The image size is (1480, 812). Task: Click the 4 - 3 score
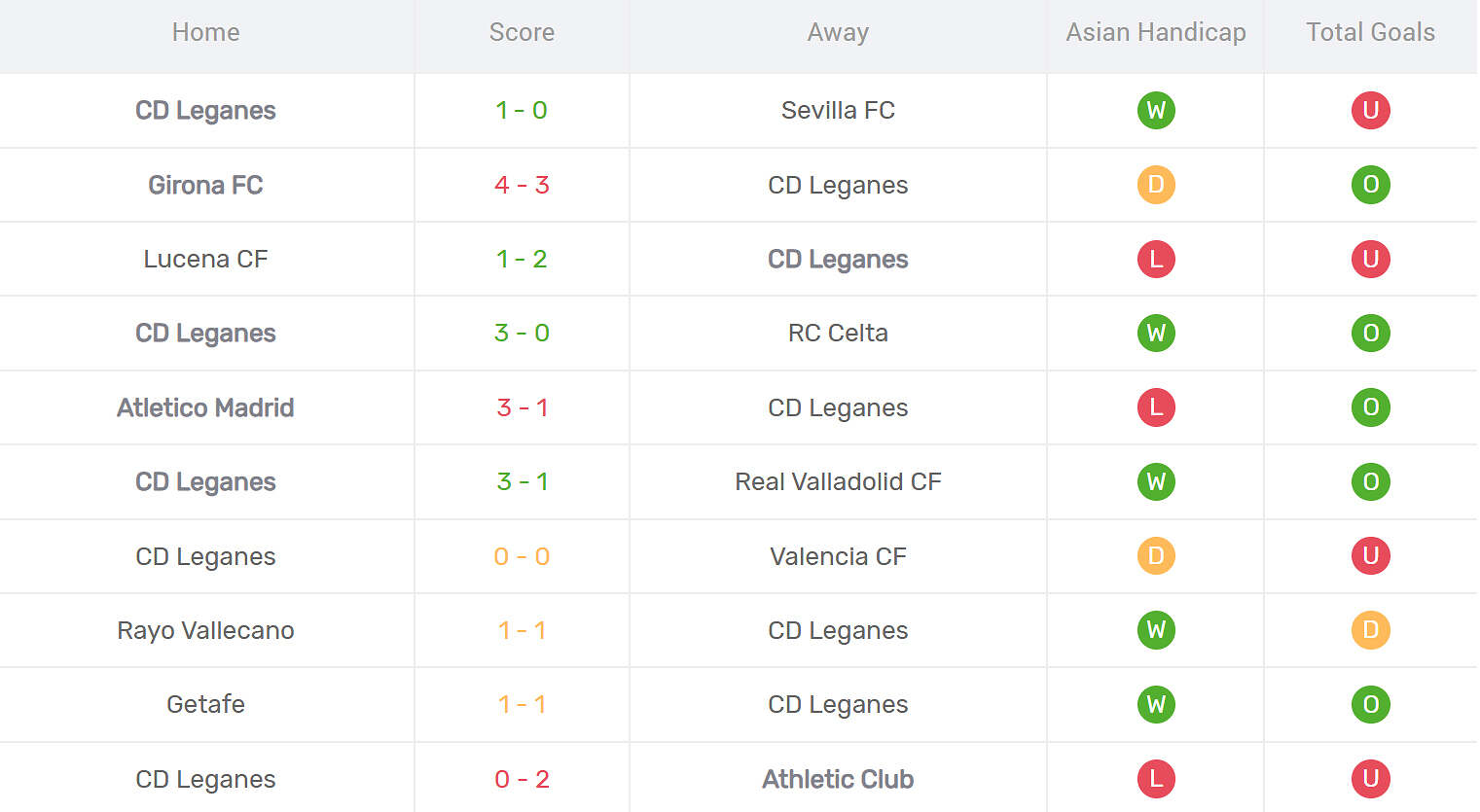522,185
